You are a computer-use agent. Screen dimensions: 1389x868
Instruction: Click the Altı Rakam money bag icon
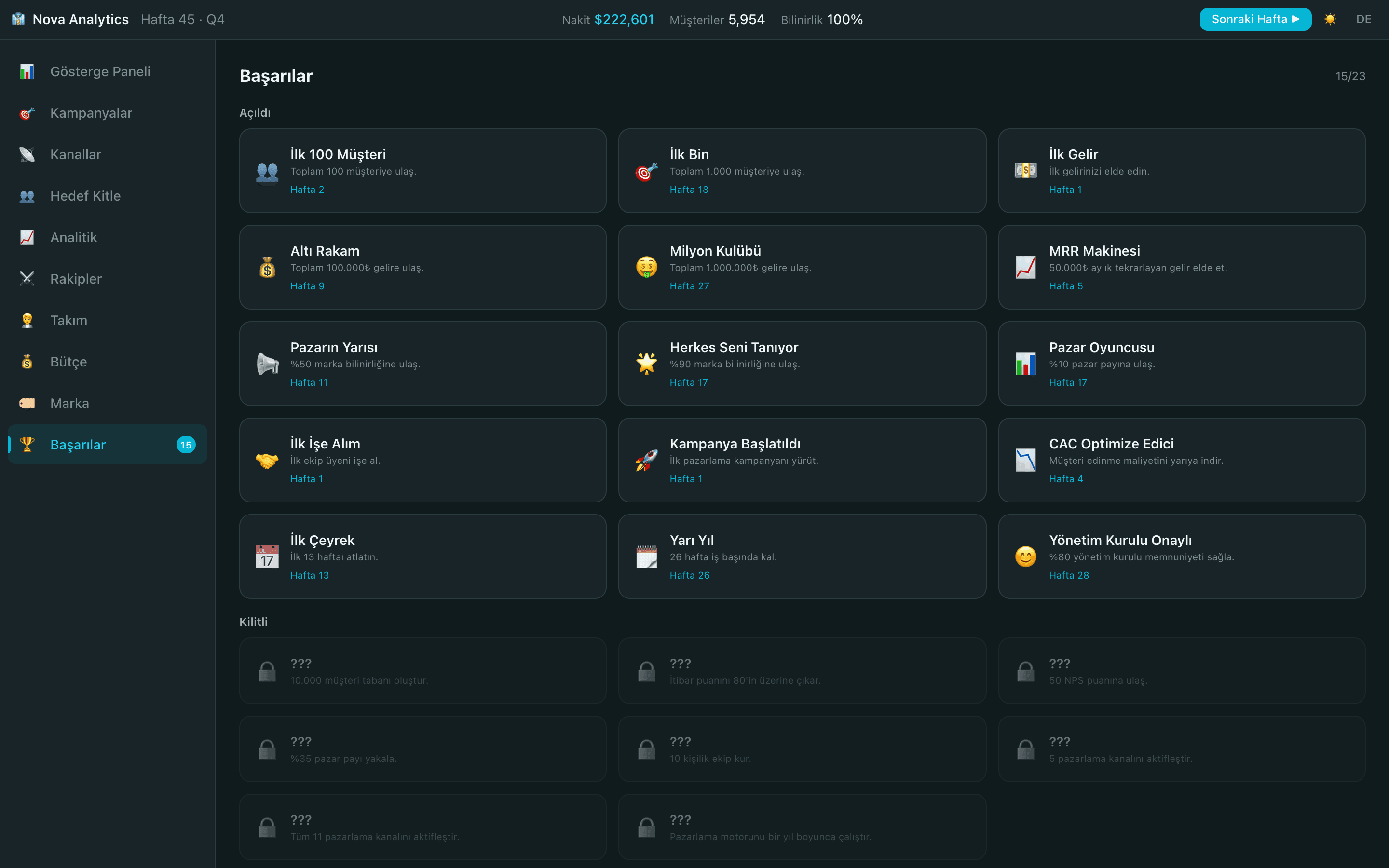point(267,268)
